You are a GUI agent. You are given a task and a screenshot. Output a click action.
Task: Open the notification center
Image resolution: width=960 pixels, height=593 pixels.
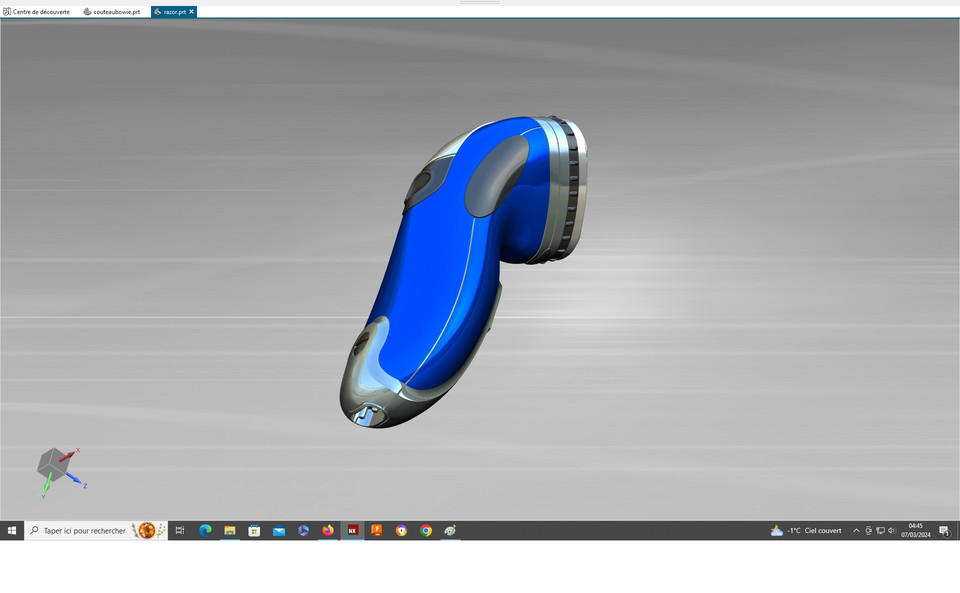click(x=944, y=530)
